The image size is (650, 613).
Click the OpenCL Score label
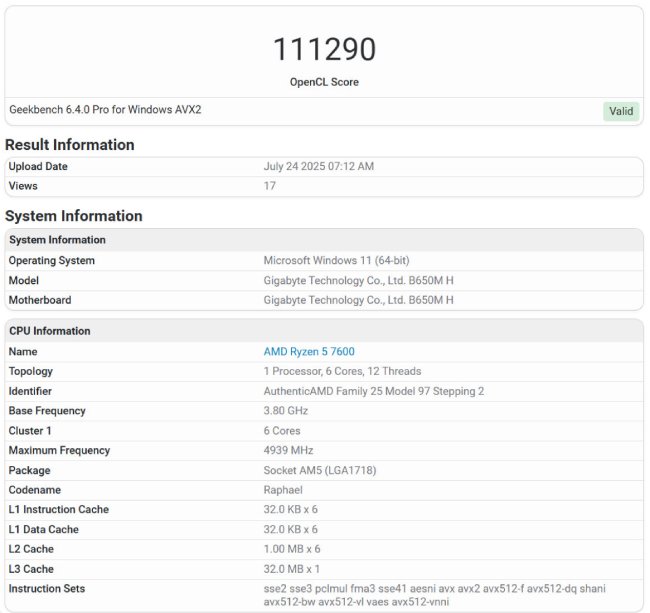pyautogui.click(x=324, y=82)
